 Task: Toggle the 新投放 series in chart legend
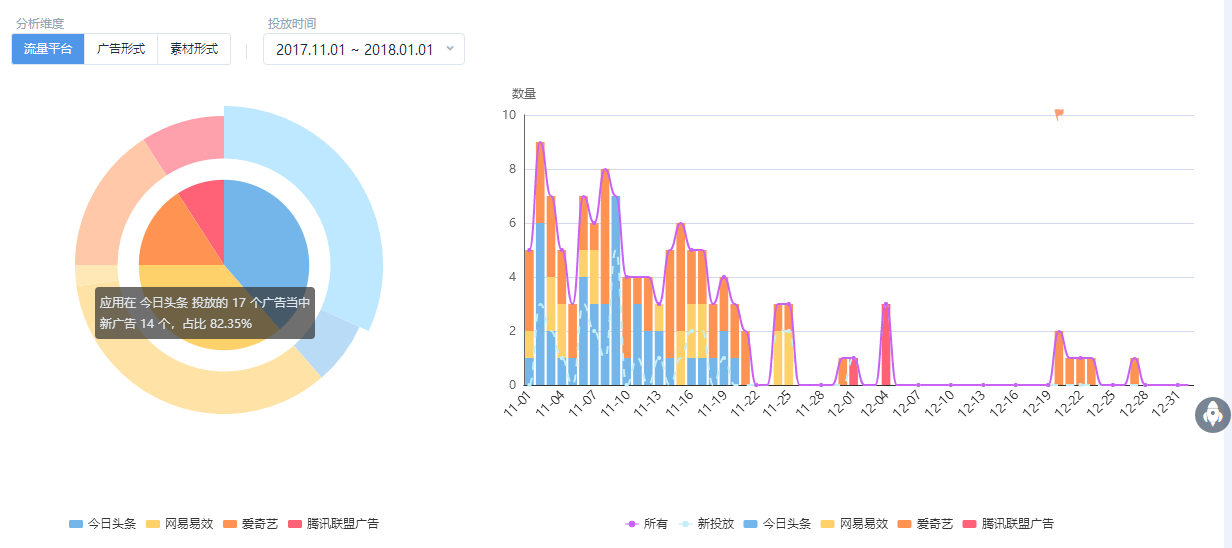tap(705, 524)
